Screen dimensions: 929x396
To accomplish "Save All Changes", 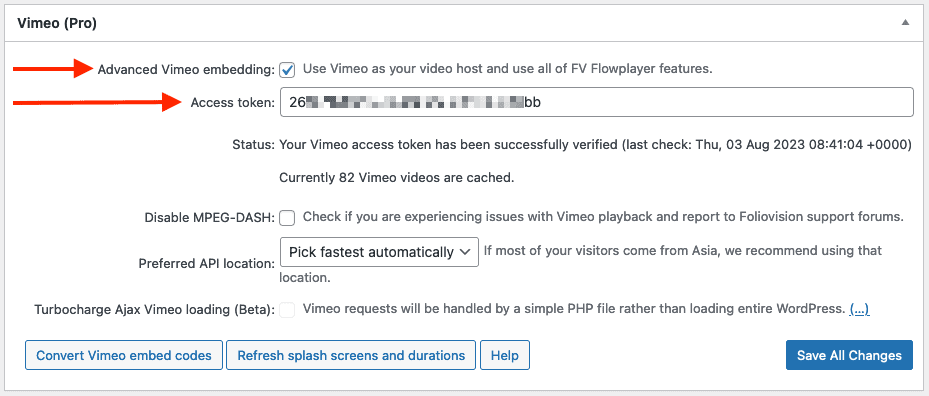I will [849, 355].
